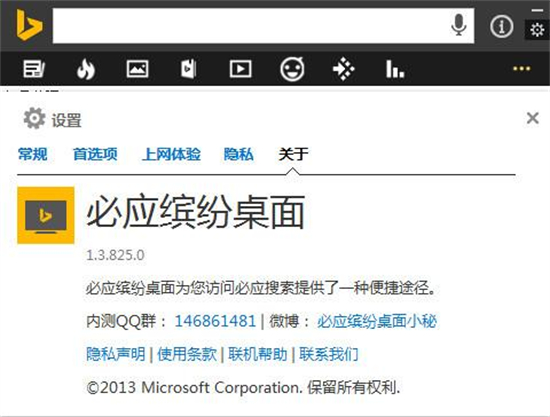Switch to the 首选项 tab
The height and width of the screenshot is (417, 550).
click(95, 154)
